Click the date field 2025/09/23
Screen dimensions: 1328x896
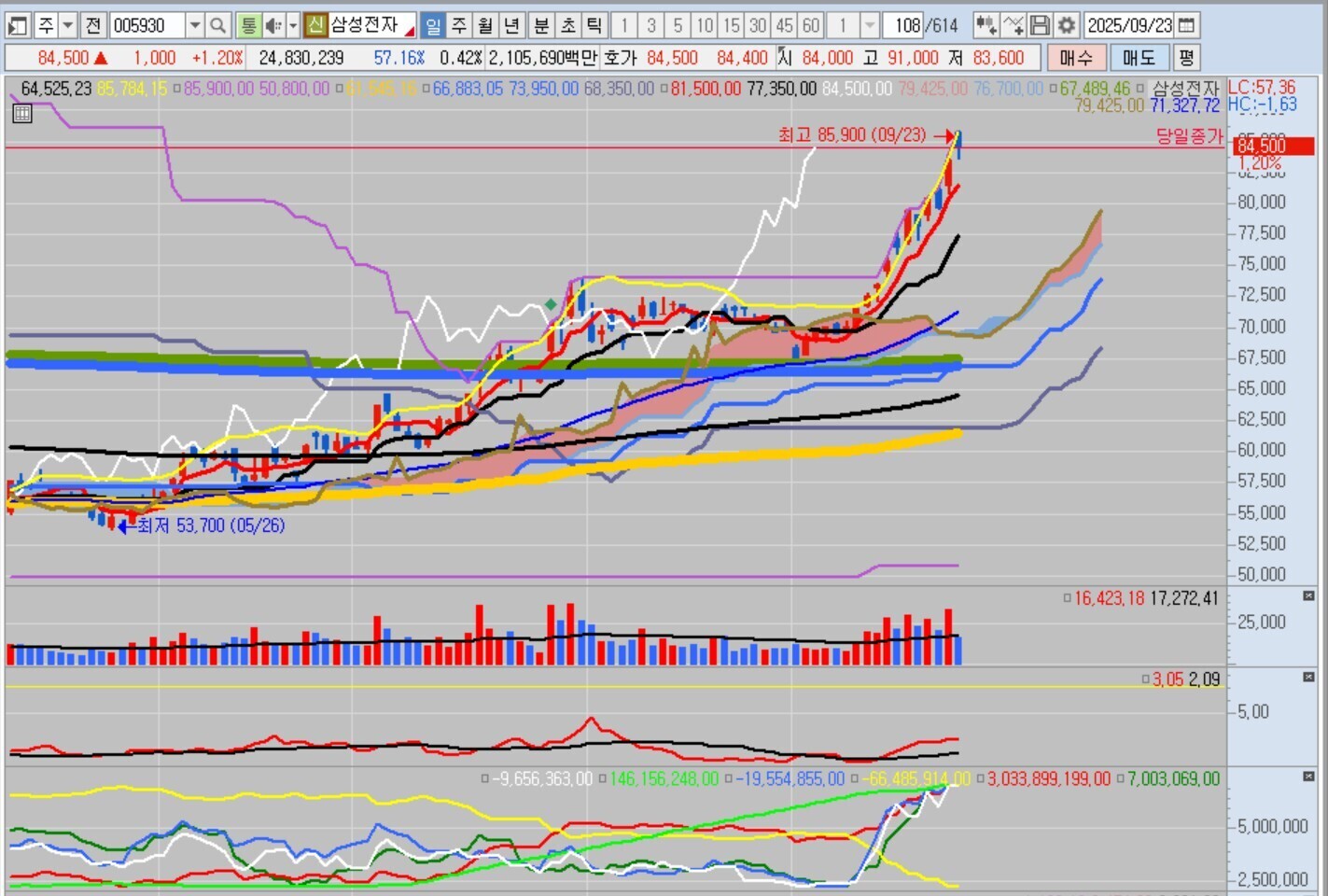pos(1129,25)
